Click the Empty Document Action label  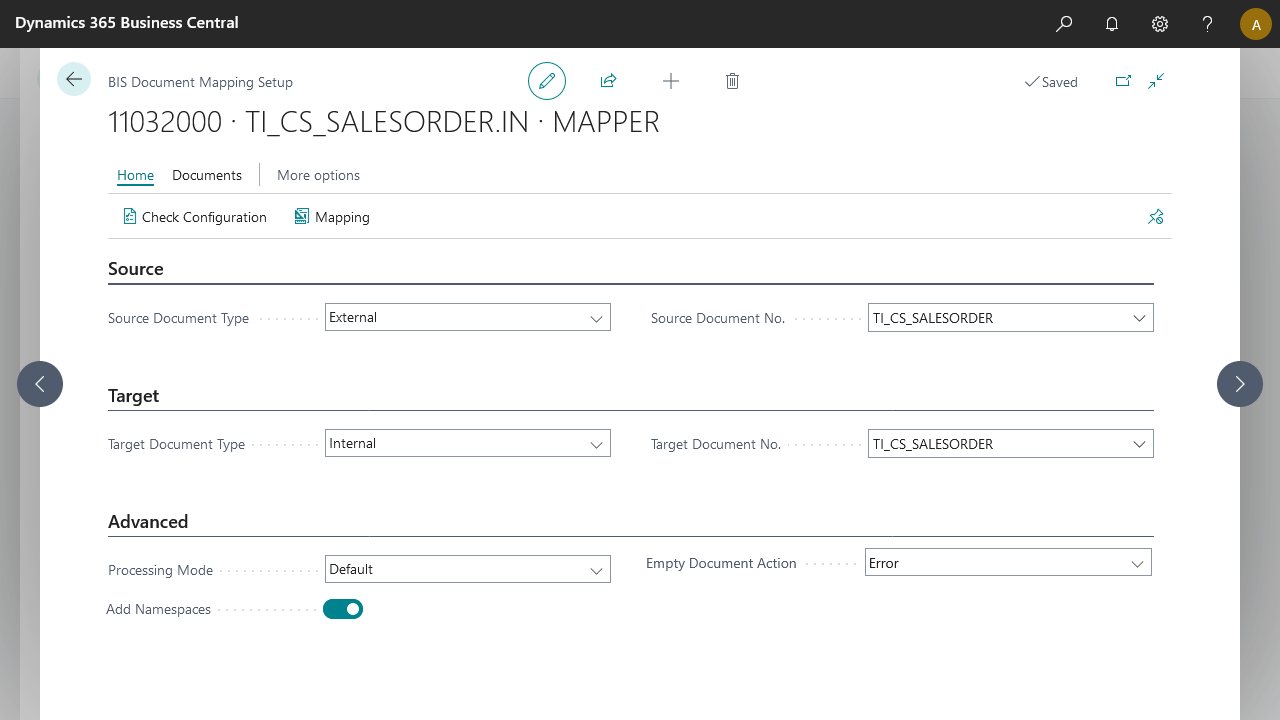[721, 563]
